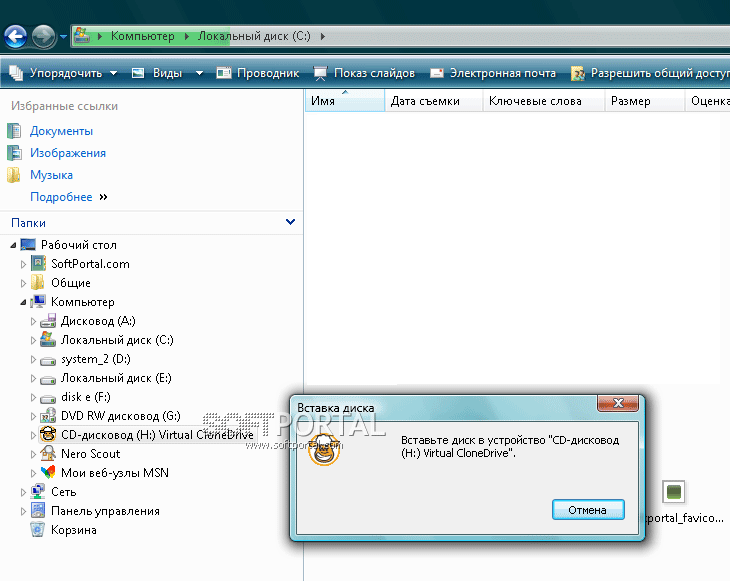This screenshot has height=581, width=730.
Task: Sort by the Дата съемки column
Action: coord(433,101)
